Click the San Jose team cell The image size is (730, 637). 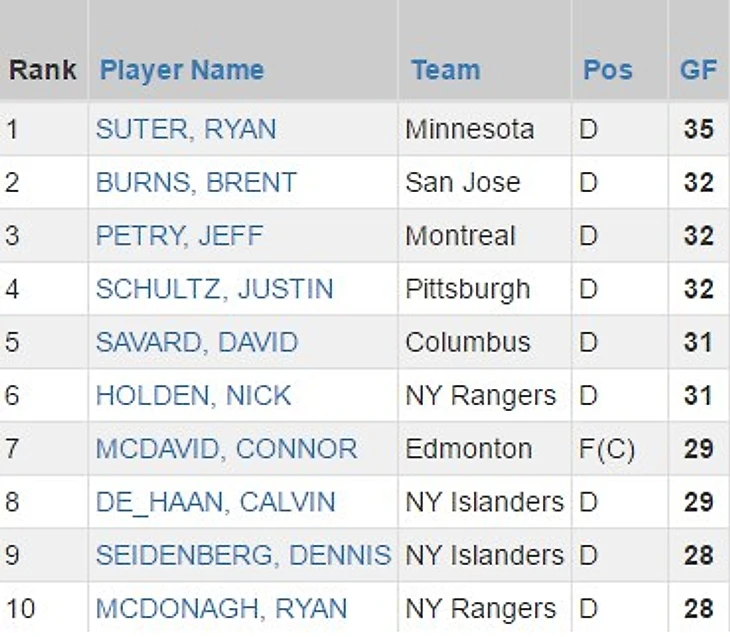462,183
